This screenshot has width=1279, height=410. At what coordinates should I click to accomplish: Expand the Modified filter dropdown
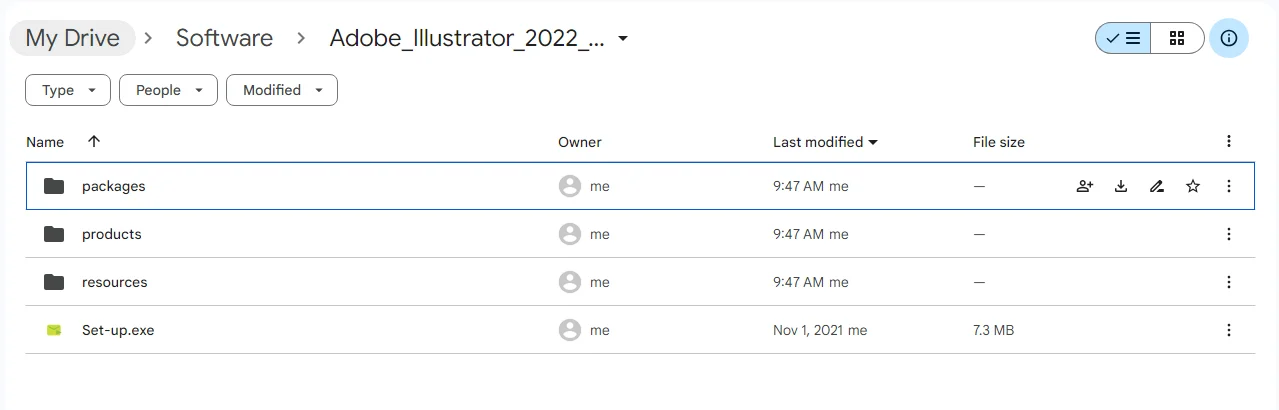[x=282, y=90]
